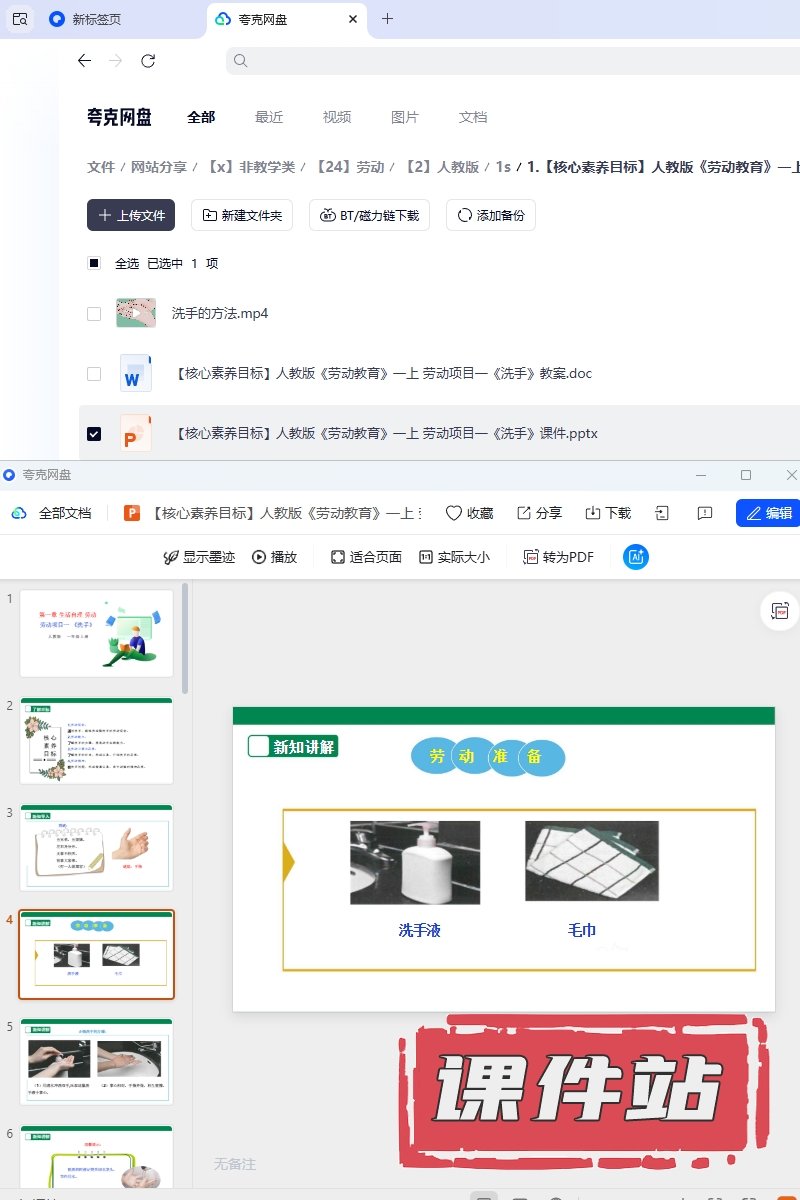Check the box for 教案.doc file
The height and width of the screenshot is (1200, 800).
click(x=94, y=374)
